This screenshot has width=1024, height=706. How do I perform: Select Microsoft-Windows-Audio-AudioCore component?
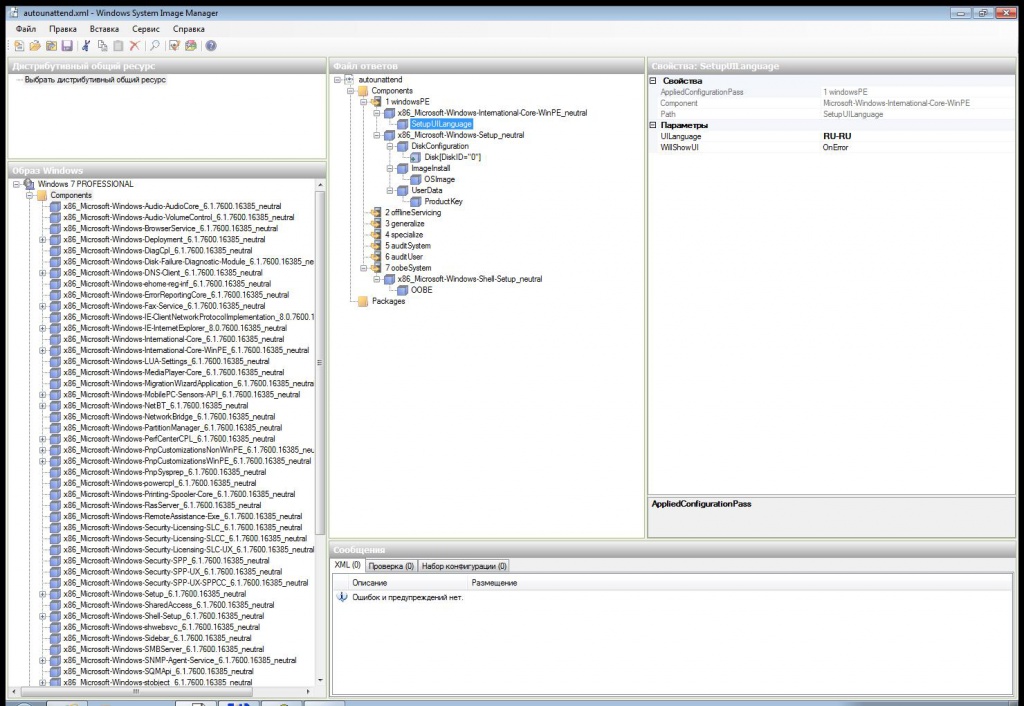(172, 206)
